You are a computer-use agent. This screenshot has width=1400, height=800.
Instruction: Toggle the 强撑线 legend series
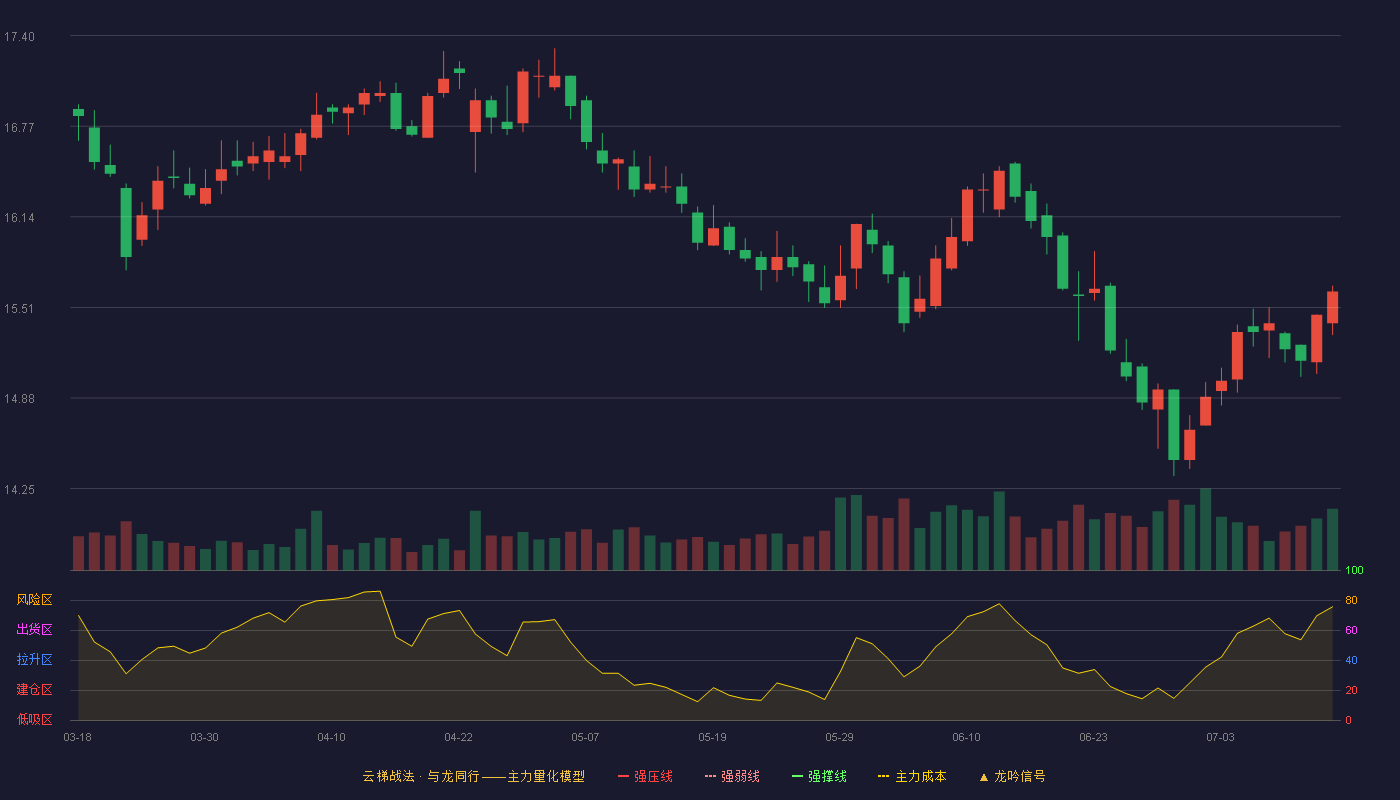click(x=819, y=776)
